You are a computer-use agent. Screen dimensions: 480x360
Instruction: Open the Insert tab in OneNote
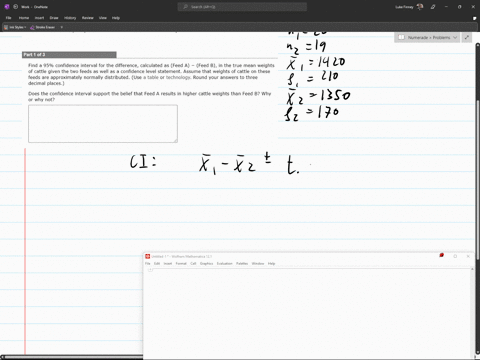tap(39, 18)
